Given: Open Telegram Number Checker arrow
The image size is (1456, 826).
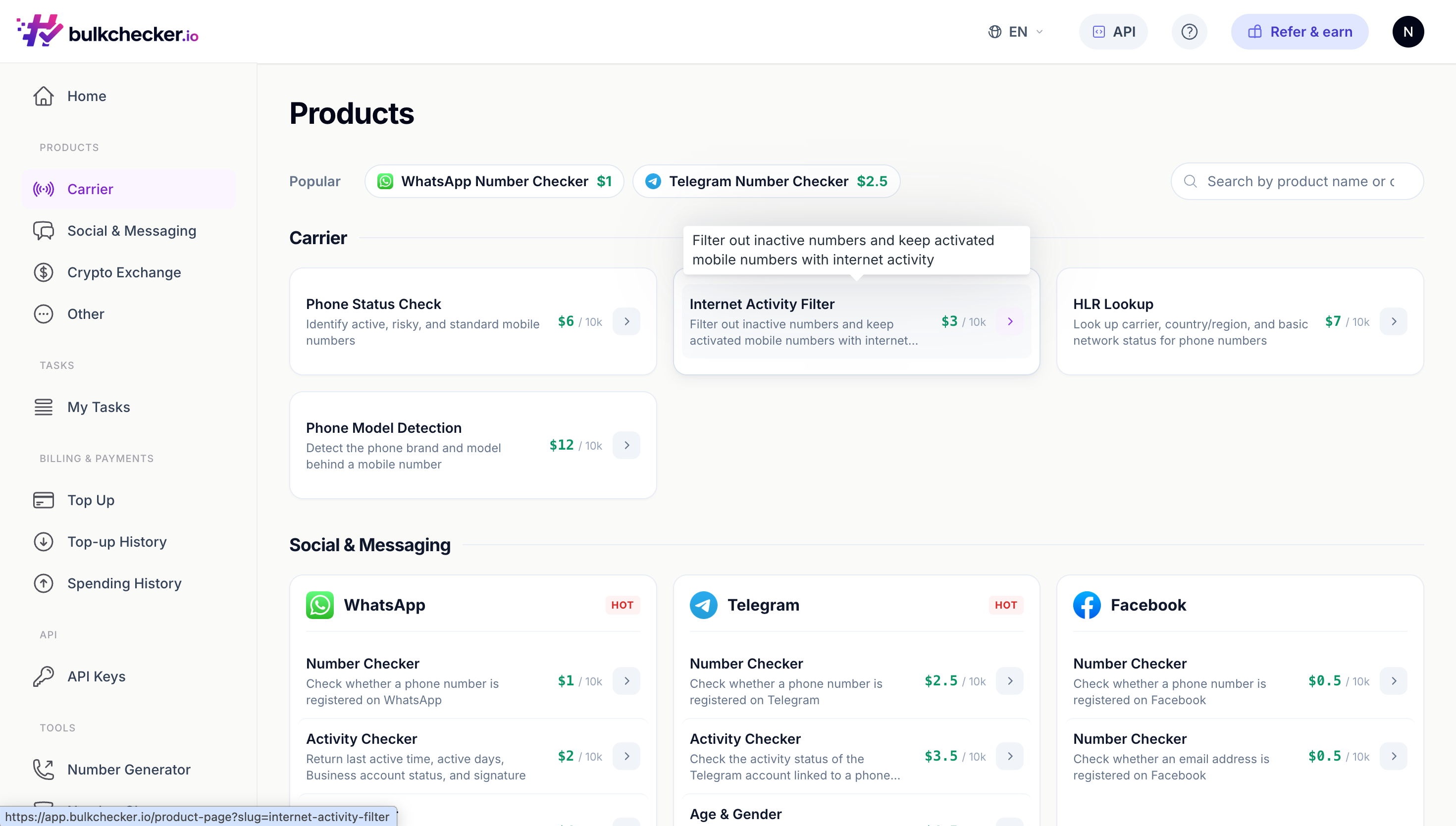Looking at the screenshot, I should point(1010,681).
